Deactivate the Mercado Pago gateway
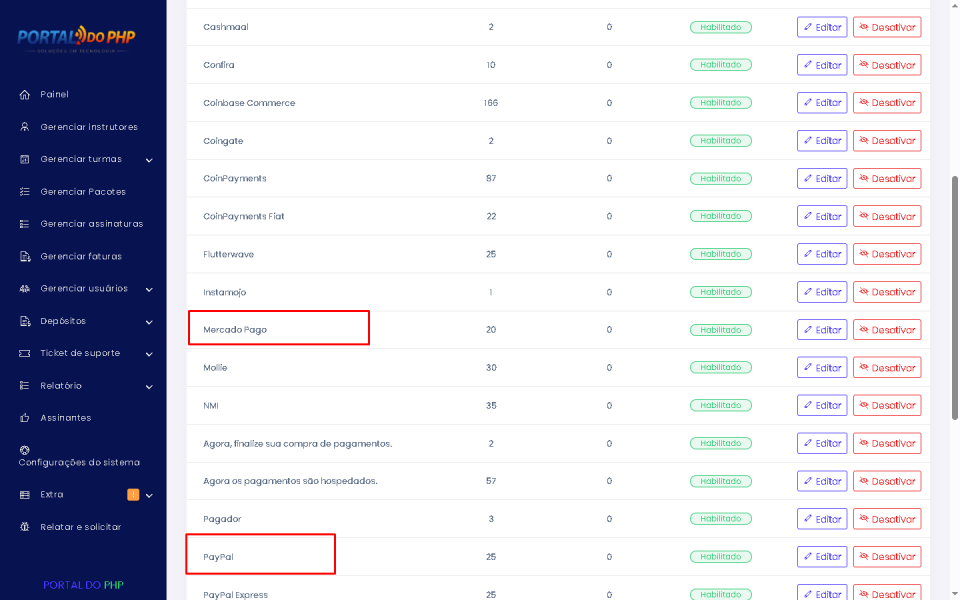The image size is (960, 600). pyautogui.click(x=887, y=330)
